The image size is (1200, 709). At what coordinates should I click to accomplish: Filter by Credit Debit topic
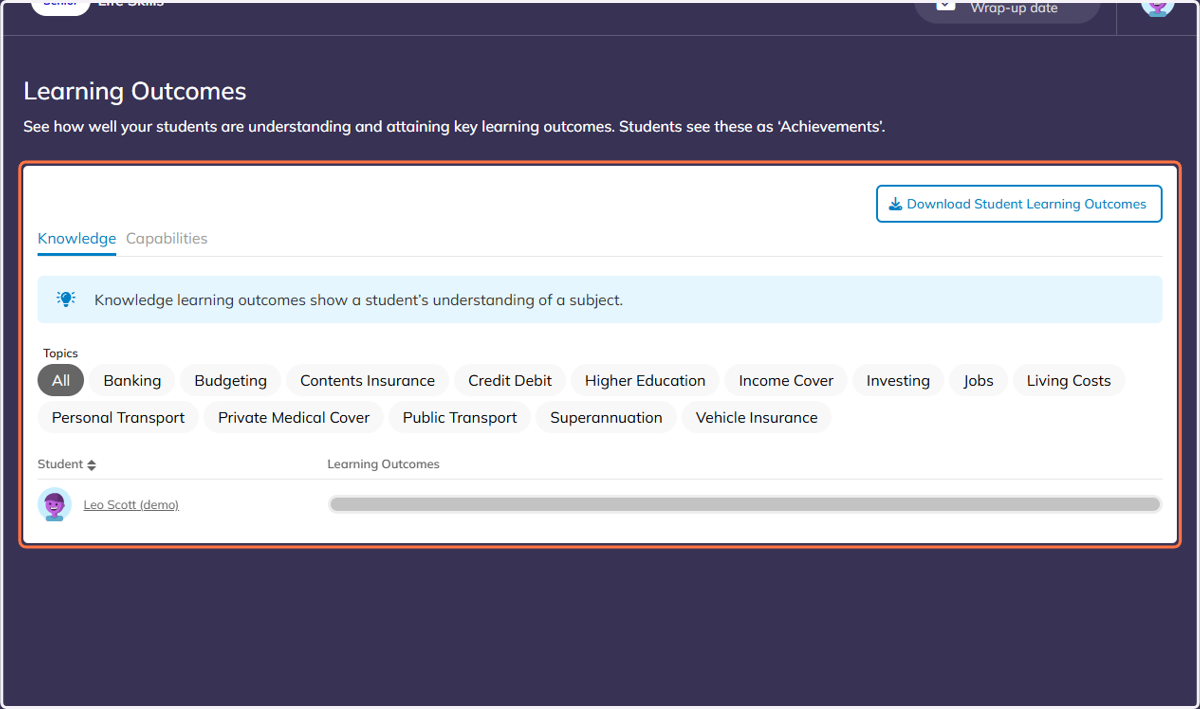tap(510, 381)
